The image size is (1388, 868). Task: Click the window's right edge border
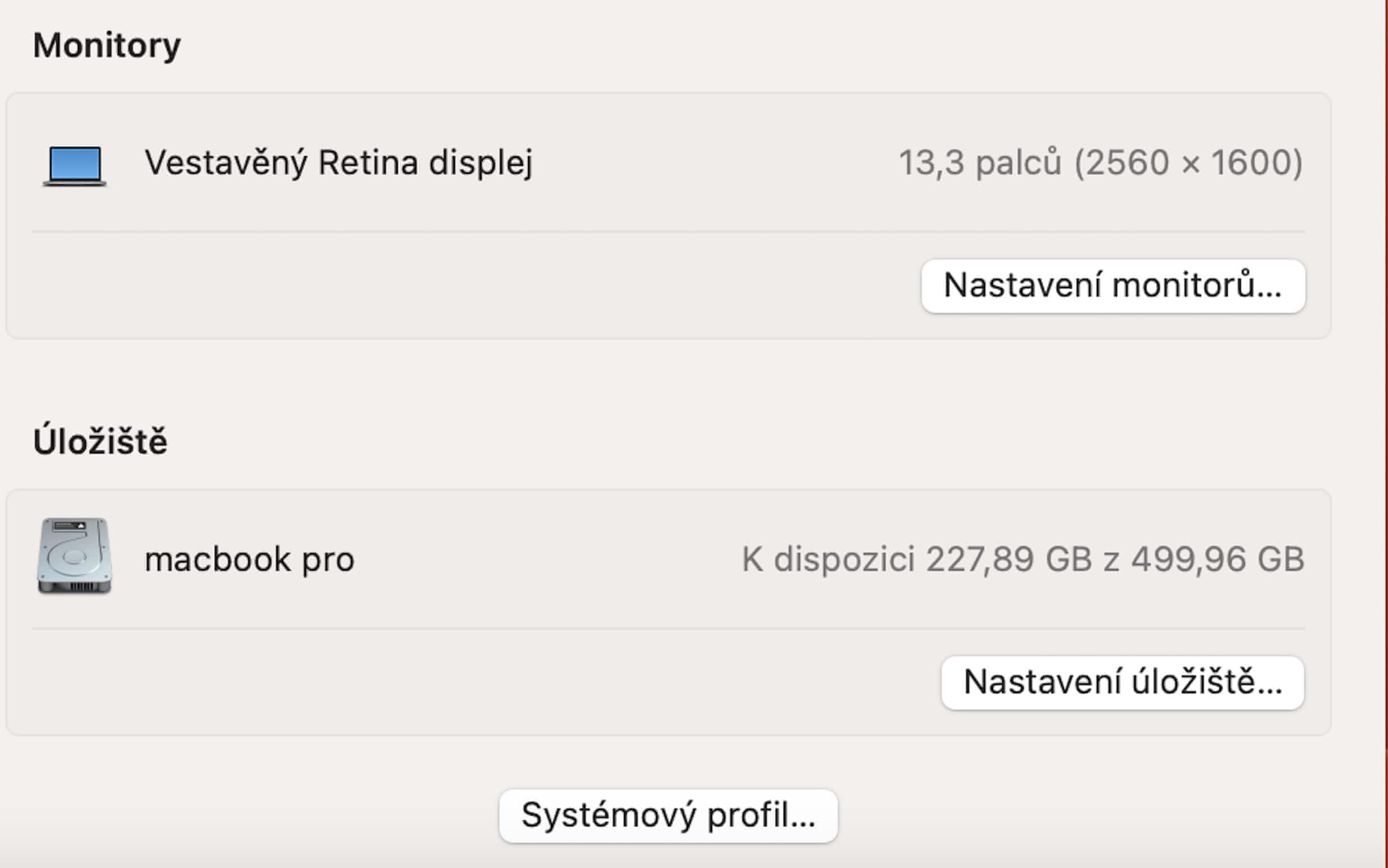point(1386,402)
